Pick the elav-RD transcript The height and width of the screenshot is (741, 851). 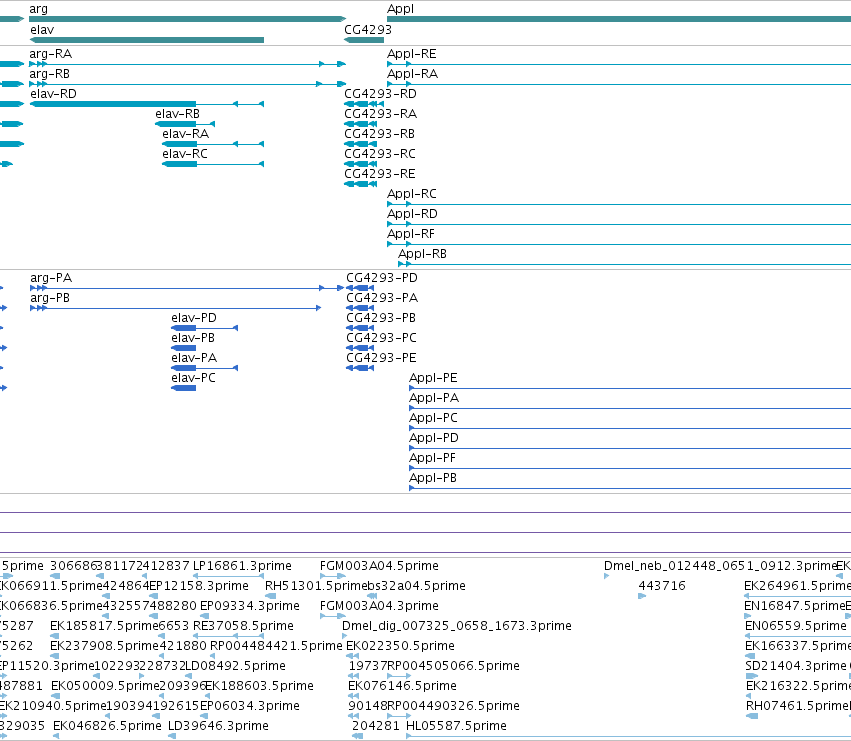pos(54,94)
